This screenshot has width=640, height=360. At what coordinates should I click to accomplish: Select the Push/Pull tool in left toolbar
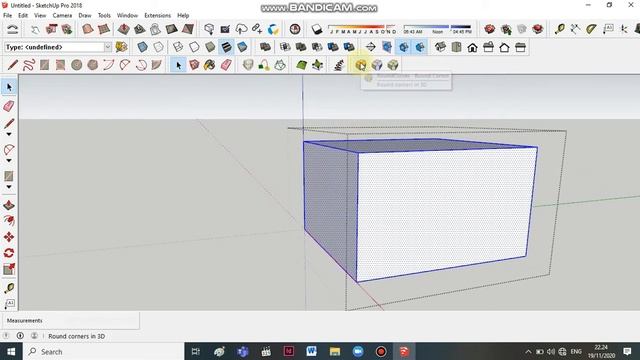(x=9, y=205)
